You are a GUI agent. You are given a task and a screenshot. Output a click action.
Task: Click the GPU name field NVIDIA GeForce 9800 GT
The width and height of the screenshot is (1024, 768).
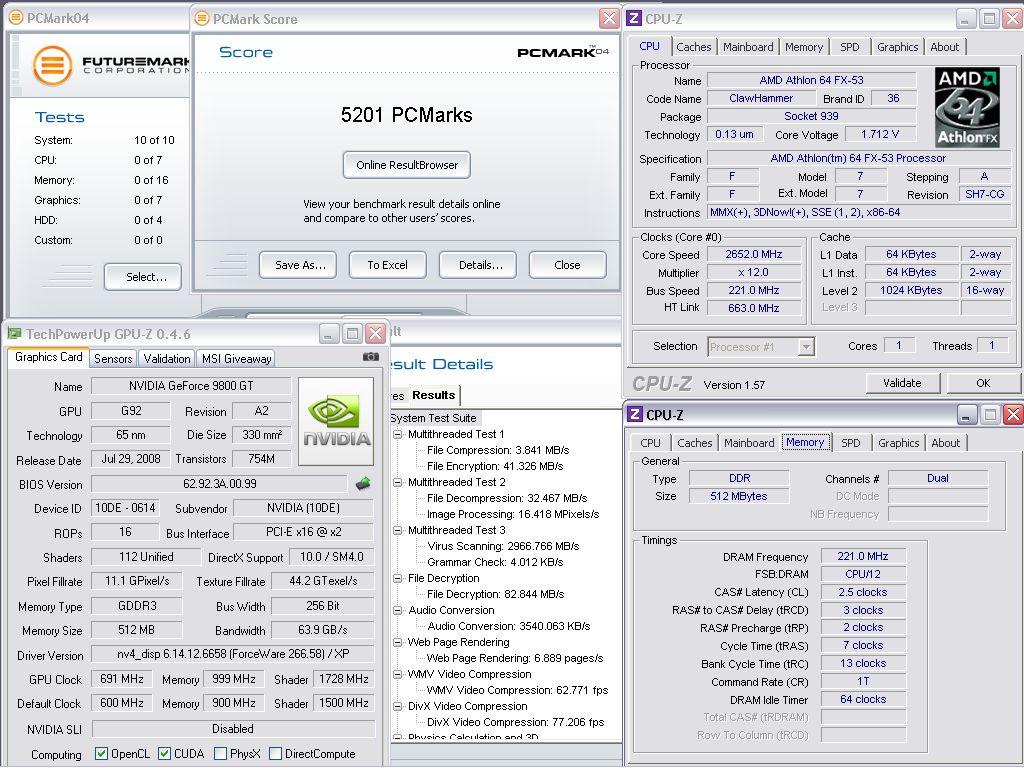[x=191, y=386]
